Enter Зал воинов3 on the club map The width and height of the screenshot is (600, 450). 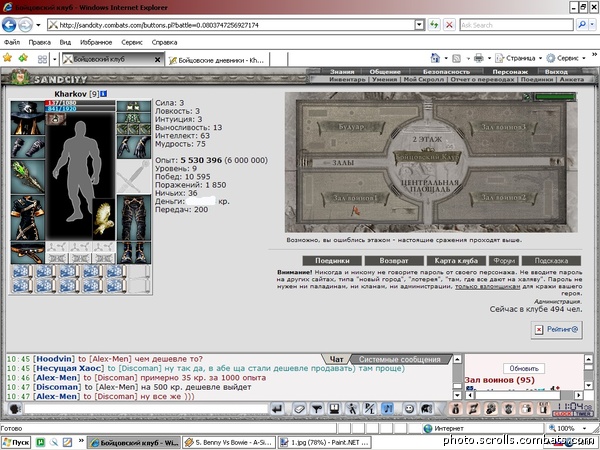click(x=503, y=127)
